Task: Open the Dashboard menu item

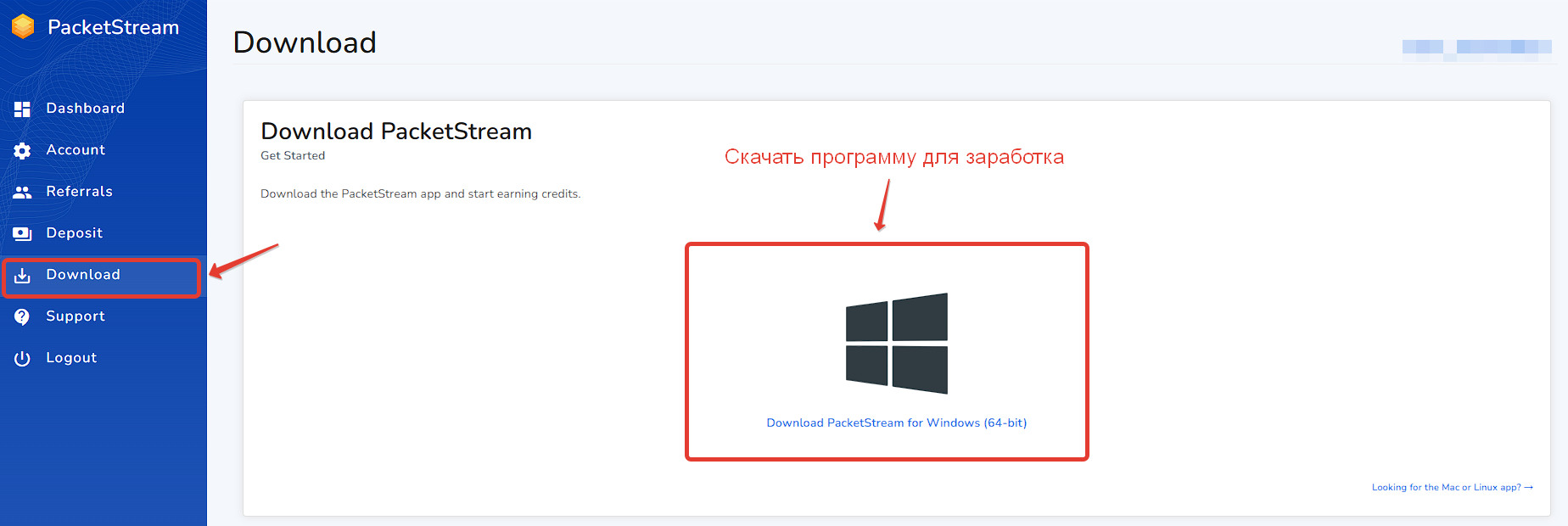Action: tap(85, 109)
